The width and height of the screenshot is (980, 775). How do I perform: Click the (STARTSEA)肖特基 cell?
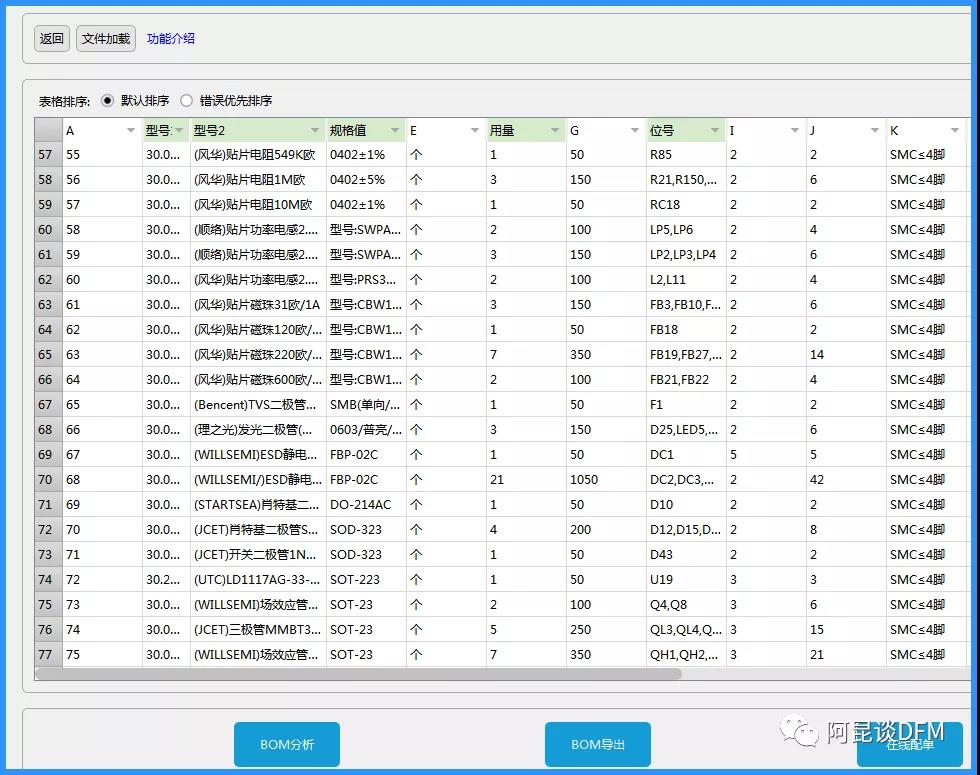[x=258, y=504]
